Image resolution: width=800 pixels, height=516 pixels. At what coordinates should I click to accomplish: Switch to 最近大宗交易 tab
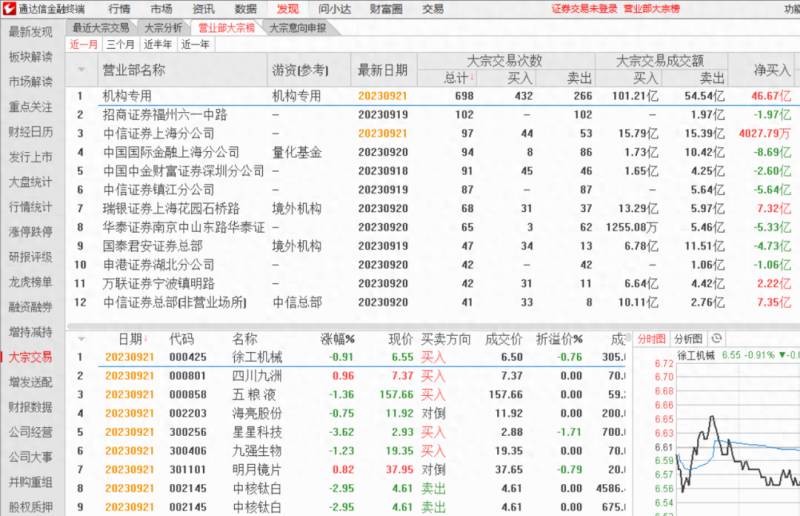pyautogui.click(x=101, y=28)
